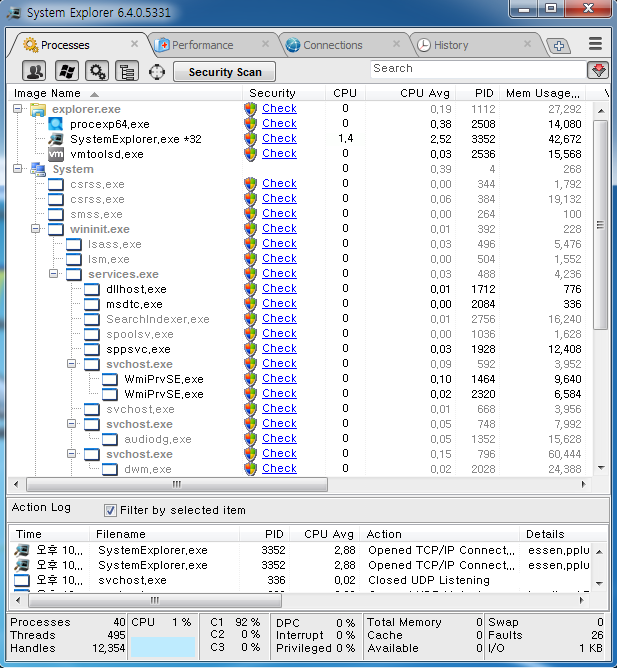The height and width of the screenshot is (668, 617).
Task: Click the process list vertical scrollbar thumb
Action: tap(600, 225)
